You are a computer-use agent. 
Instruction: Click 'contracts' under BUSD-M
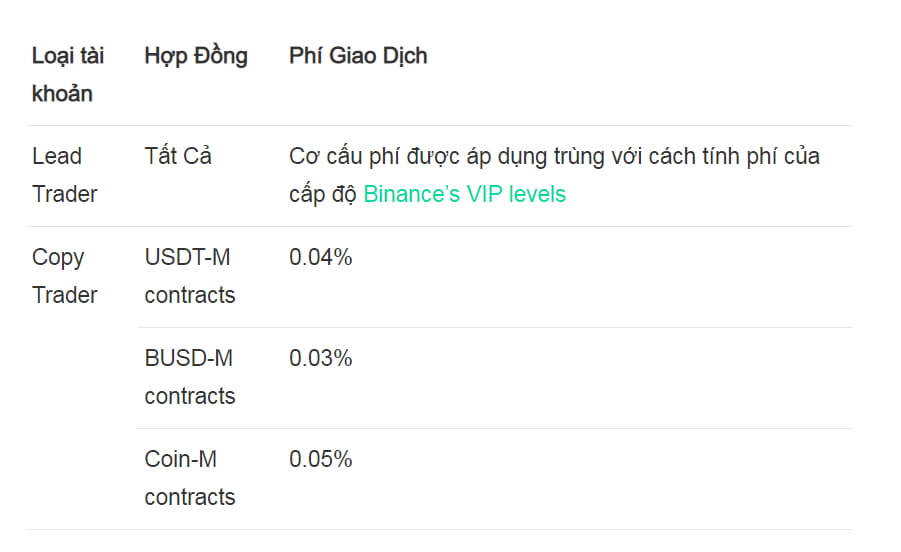point(190,396)
